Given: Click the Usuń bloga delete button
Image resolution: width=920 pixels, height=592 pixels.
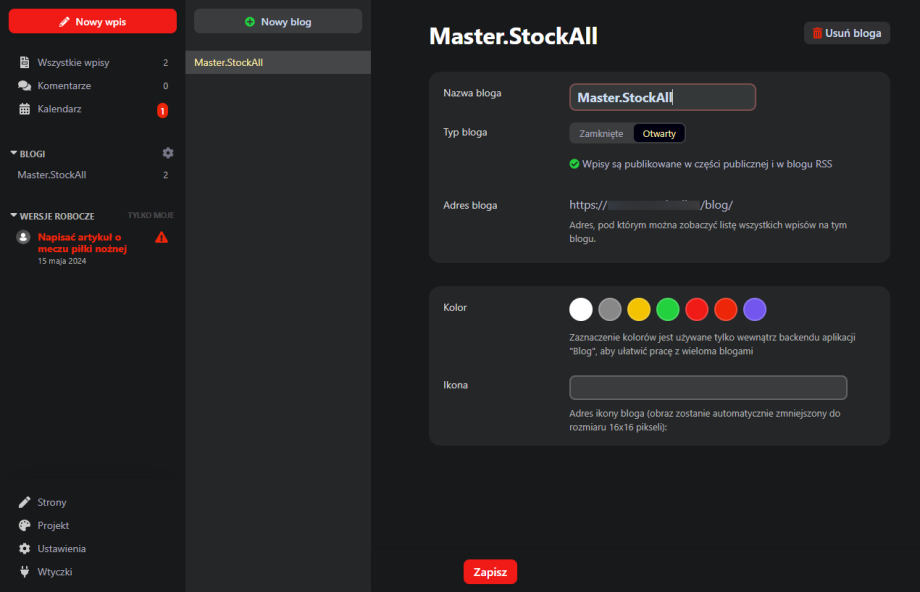Looking at the screenshot, I should click(x=846, y=33).
